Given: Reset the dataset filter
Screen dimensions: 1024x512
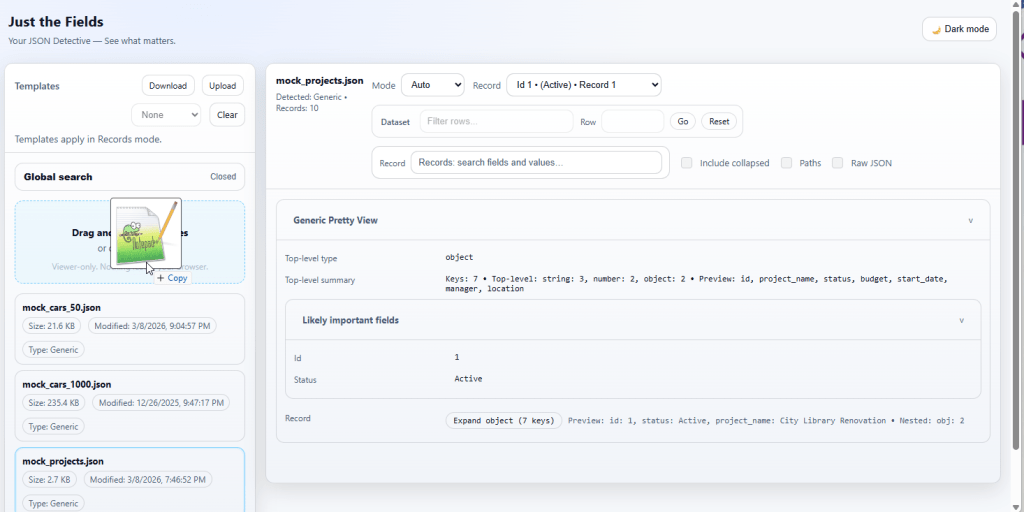Looking at the screenshot, I should tap(718, 121).
